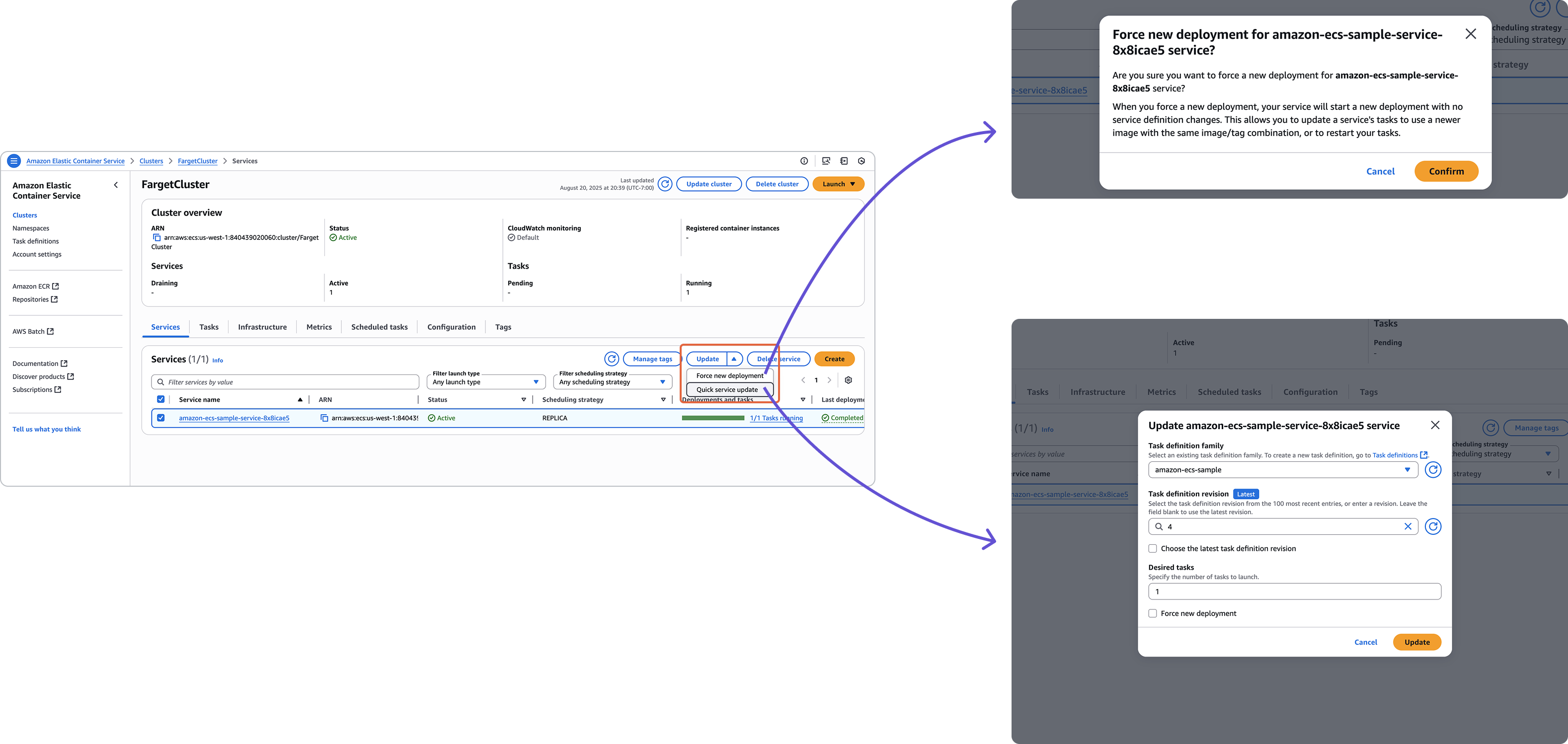Open the Filter launch type dropdown
The width and height of the screenshot is (1568, 744).
486,382
